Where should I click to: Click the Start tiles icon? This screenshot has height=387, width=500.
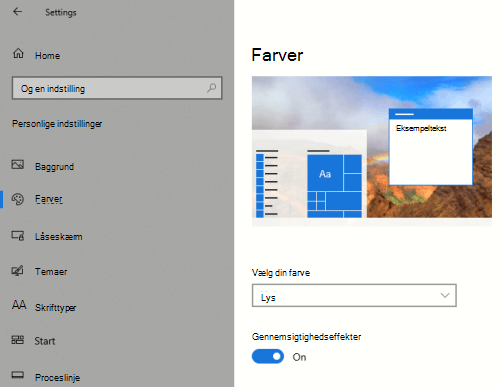(x=18, y=340)
